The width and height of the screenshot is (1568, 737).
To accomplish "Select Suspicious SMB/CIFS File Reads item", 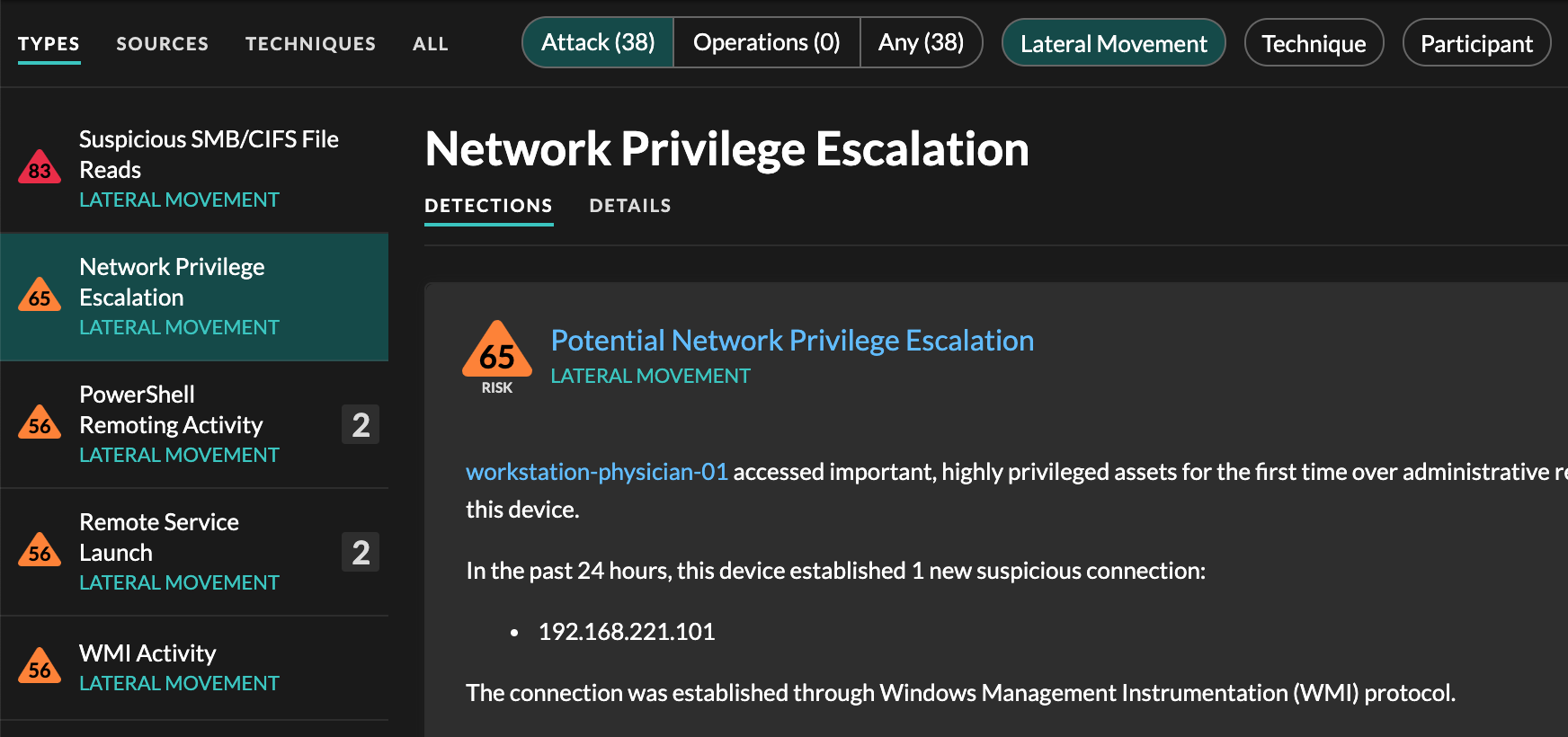I will [x=209, y=155].
